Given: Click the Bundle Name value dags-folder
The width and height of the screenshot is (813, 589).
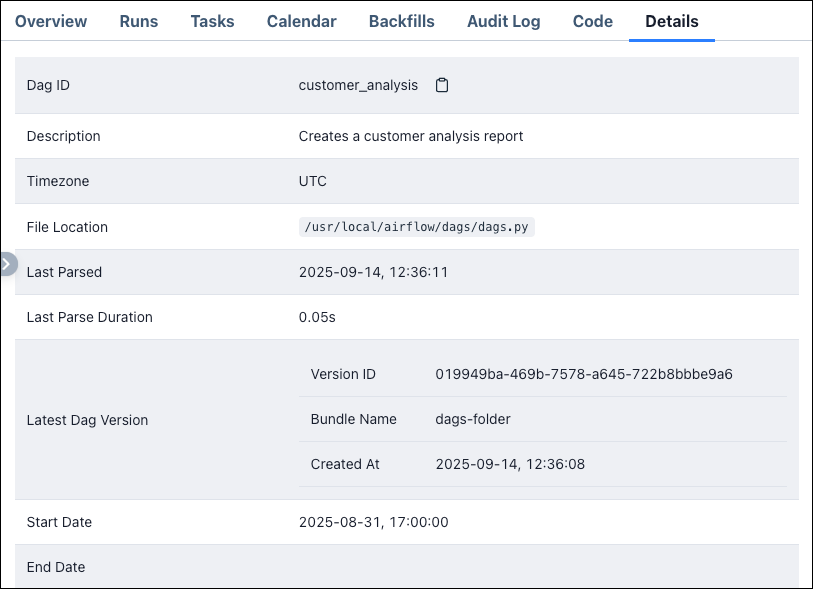Looking at the screenshot, I should (x=474, y=419).
